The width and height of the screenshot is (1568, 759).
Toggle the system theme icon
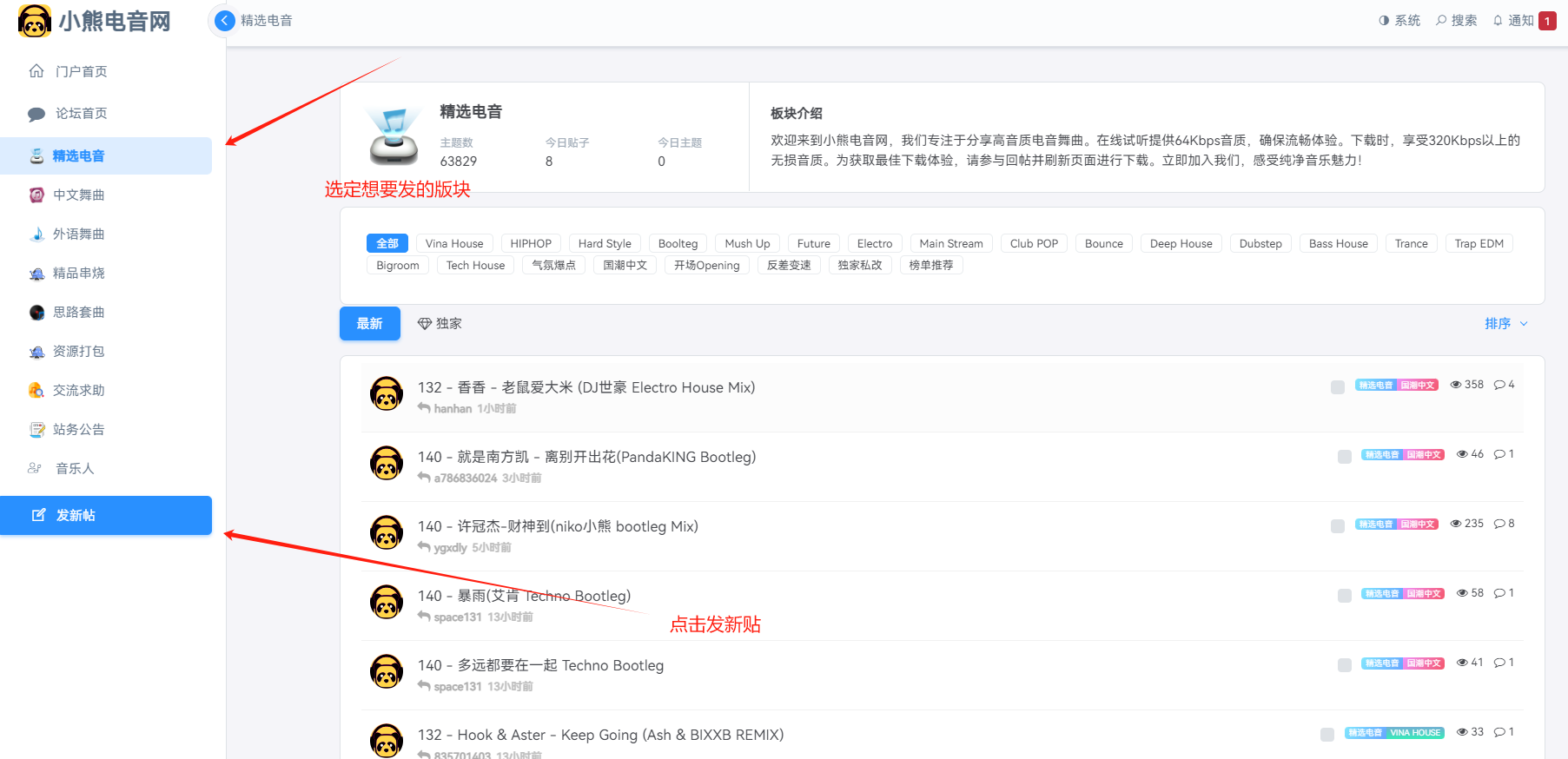pyautogui.click(x=1384, y=21)
